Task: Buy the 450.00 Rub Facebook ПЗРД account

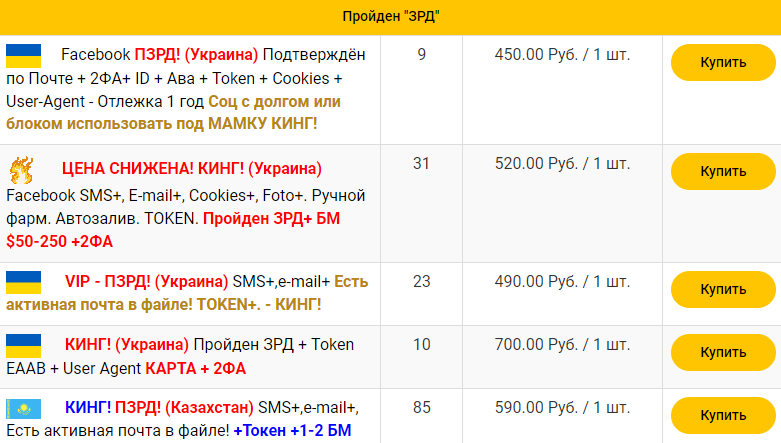Action: (x=723, y=62)
